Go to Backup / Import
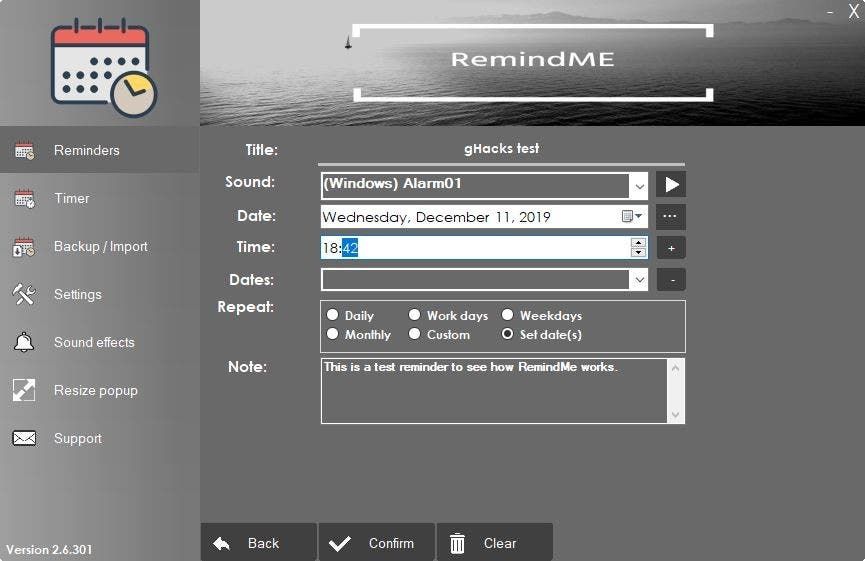 click(x=99, y=246)
